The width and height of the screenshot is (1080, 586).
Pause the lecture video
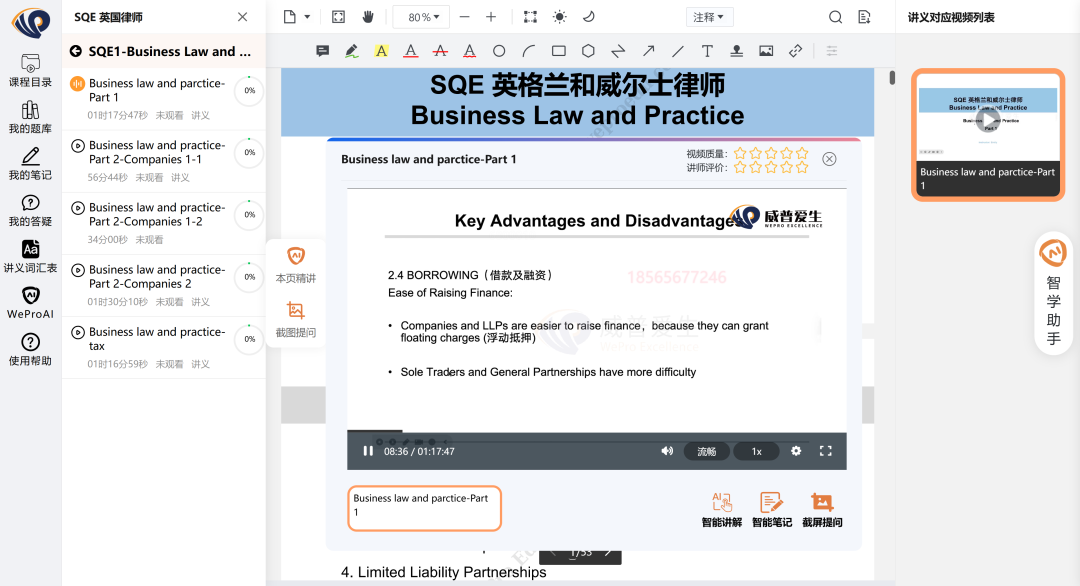pos(368,451)
